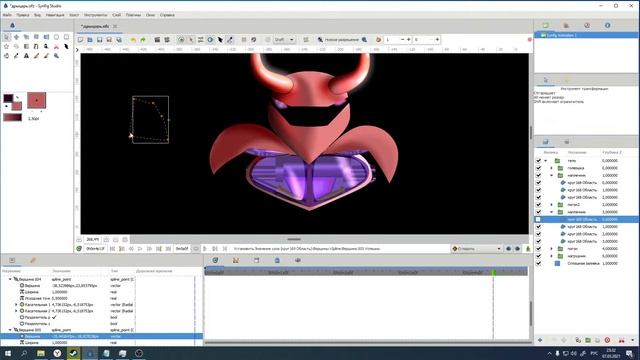
Task: Select the Polygon tool
Action: pos(16,47)
